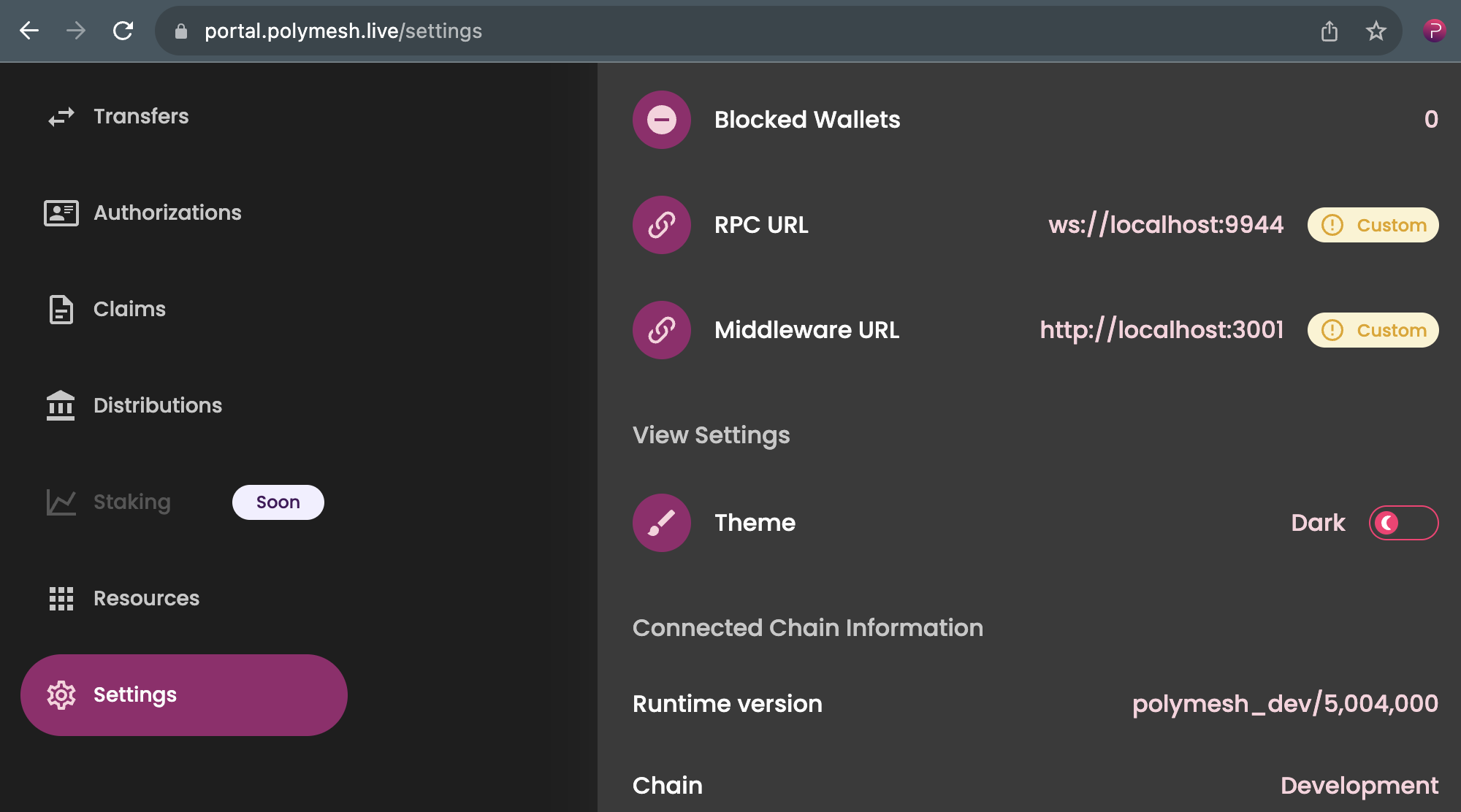This screenshot has width=1461, height=812.
Task: Select the Resources grid icon
Action: pyautogui.click(x=61, y=599)
